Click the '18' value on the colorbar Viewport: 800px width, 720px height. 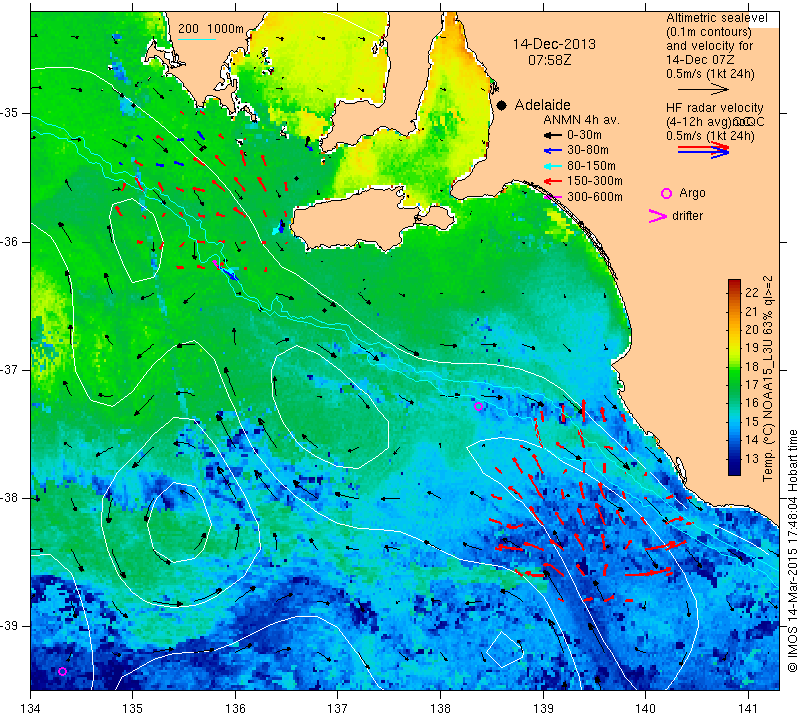(752, 366)
